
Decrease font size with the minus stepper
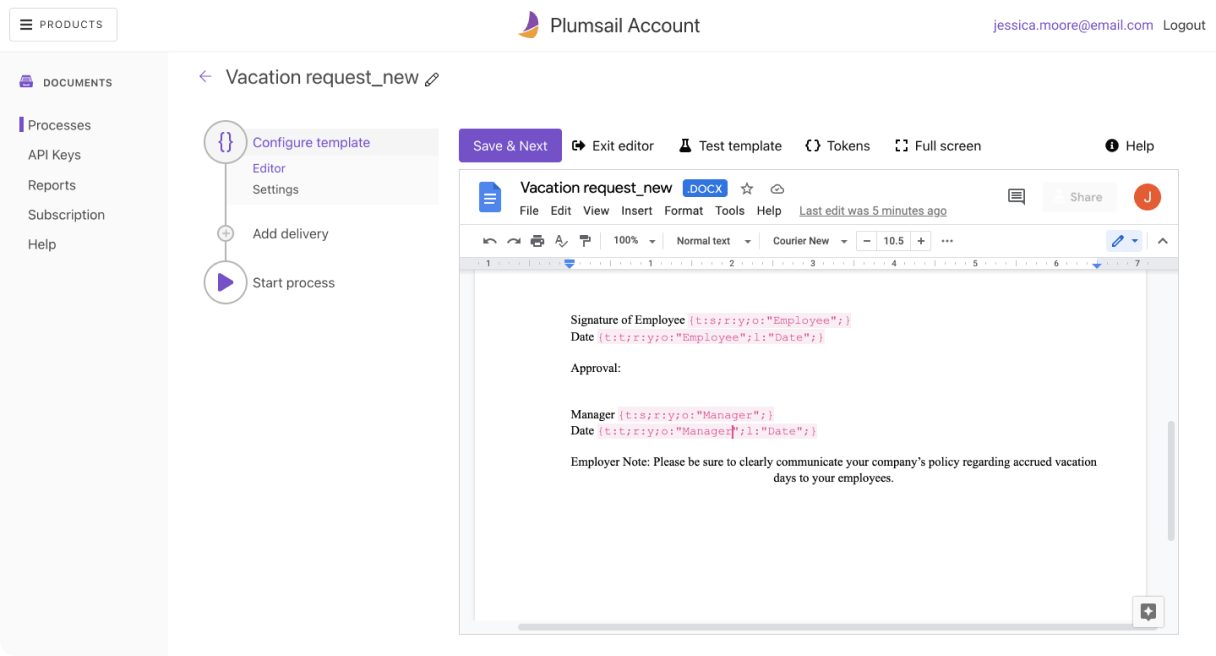coord(866,240)
